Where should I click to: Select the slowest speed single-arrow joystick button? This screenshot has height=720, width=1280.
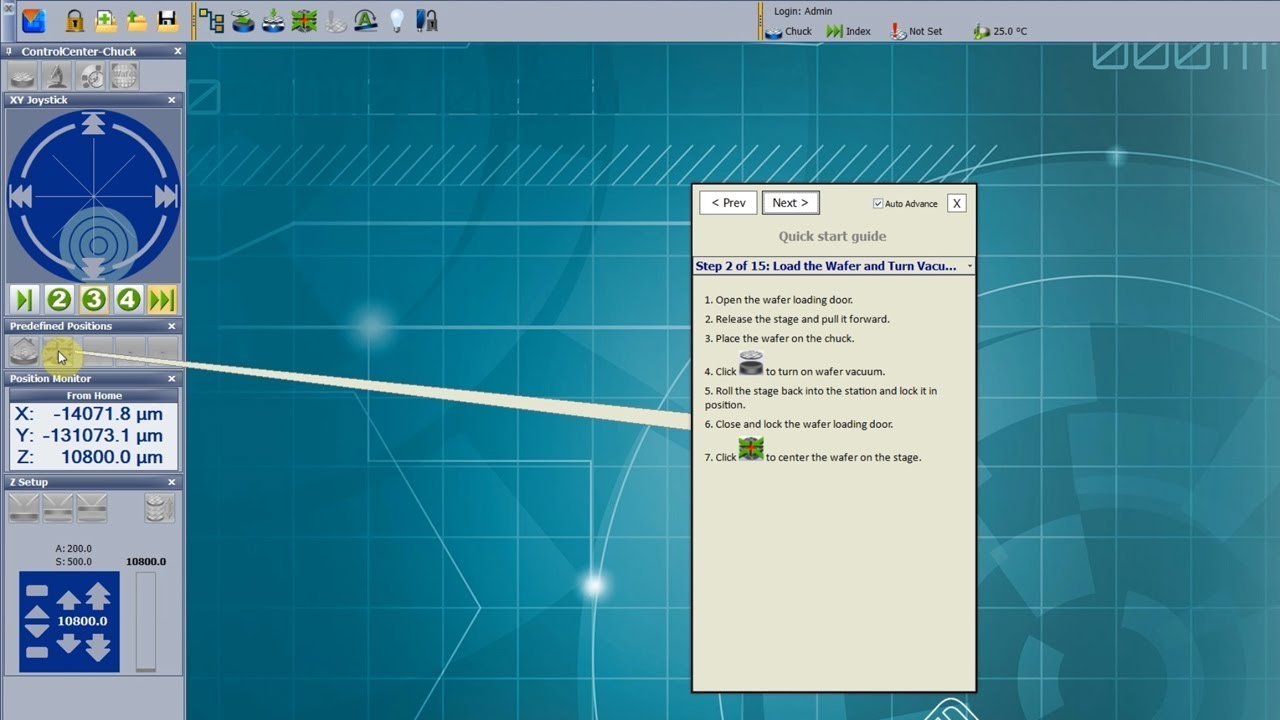(24, 299)
